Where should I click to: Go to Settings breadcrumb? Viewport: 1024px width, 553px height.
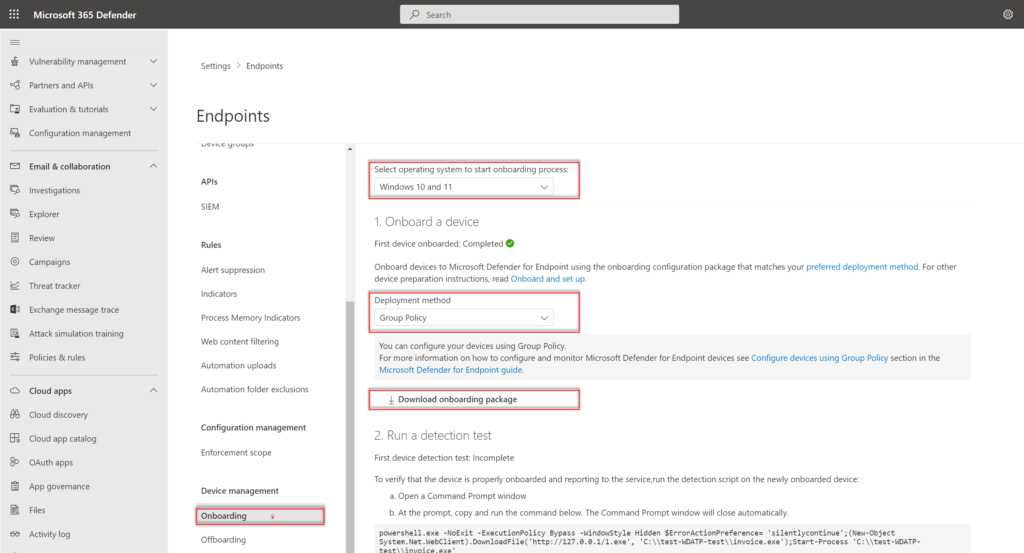[x=216, y=66]
